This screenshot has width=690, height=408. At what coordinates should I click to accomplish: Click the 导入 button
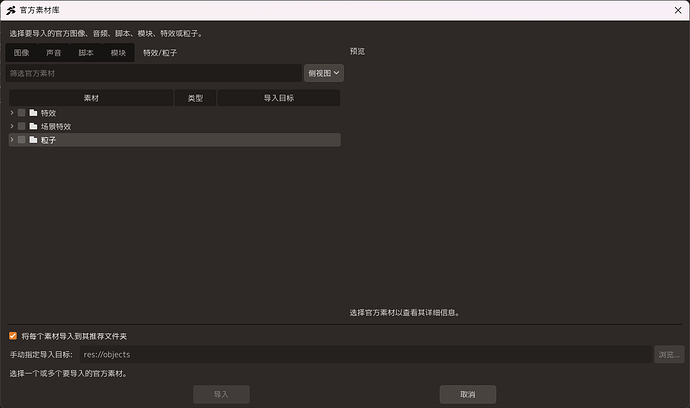click(x=221, y=394)
